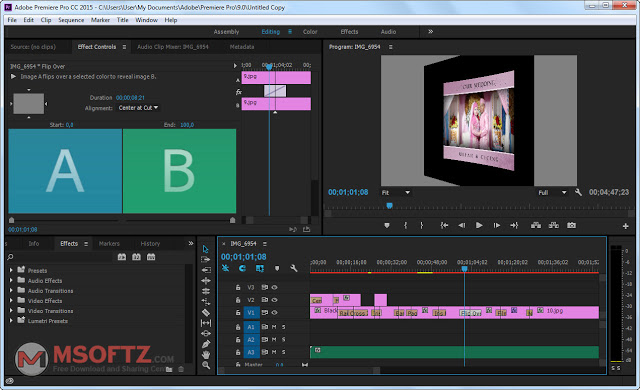Expand the Video Effects folder

11,301
